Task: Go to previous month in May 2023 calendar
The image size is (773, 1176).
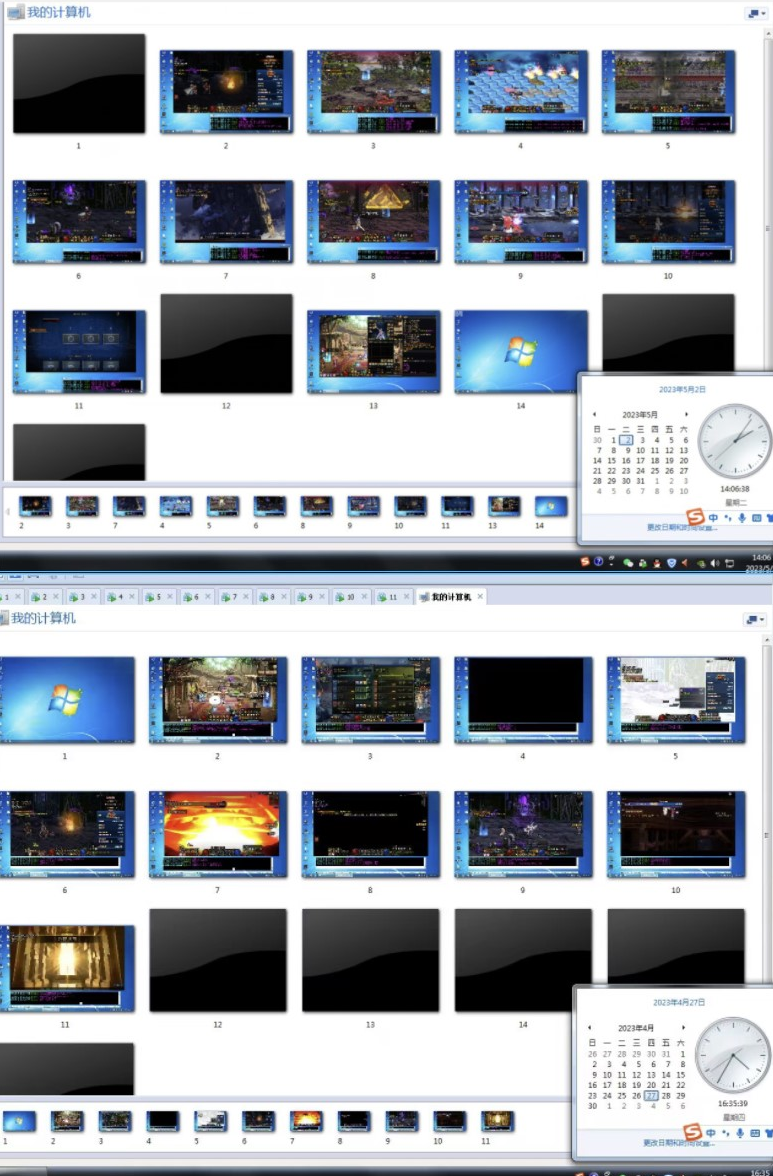Action: pyautogui.click(x=594, y=414)
